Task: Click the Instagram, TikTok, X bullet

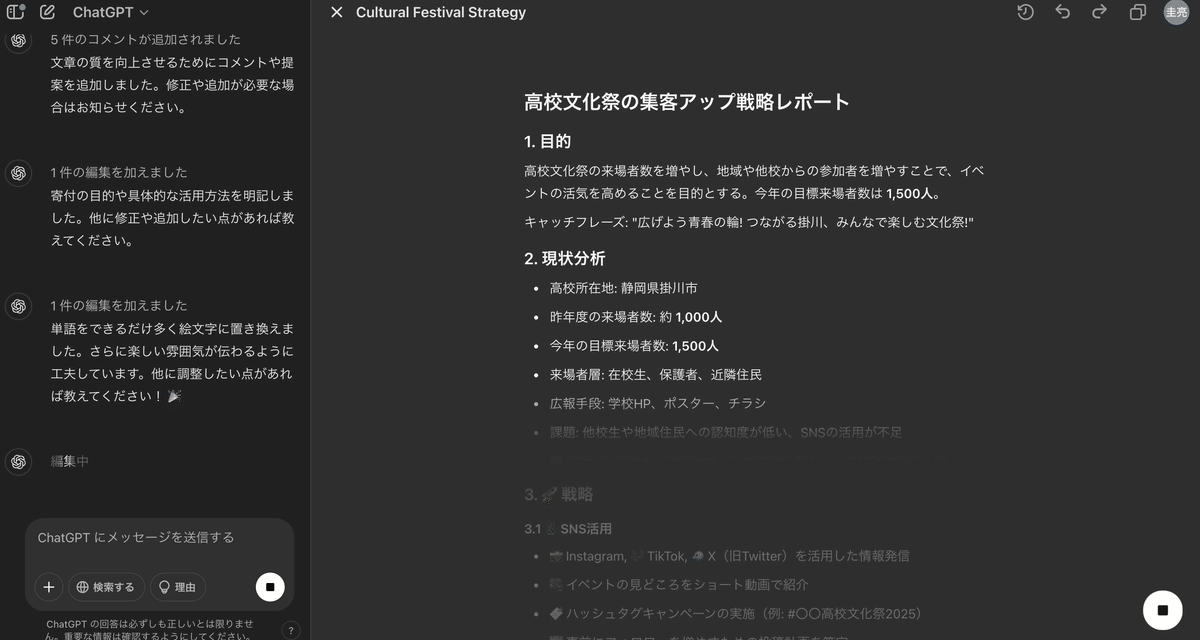Action: 730,556
